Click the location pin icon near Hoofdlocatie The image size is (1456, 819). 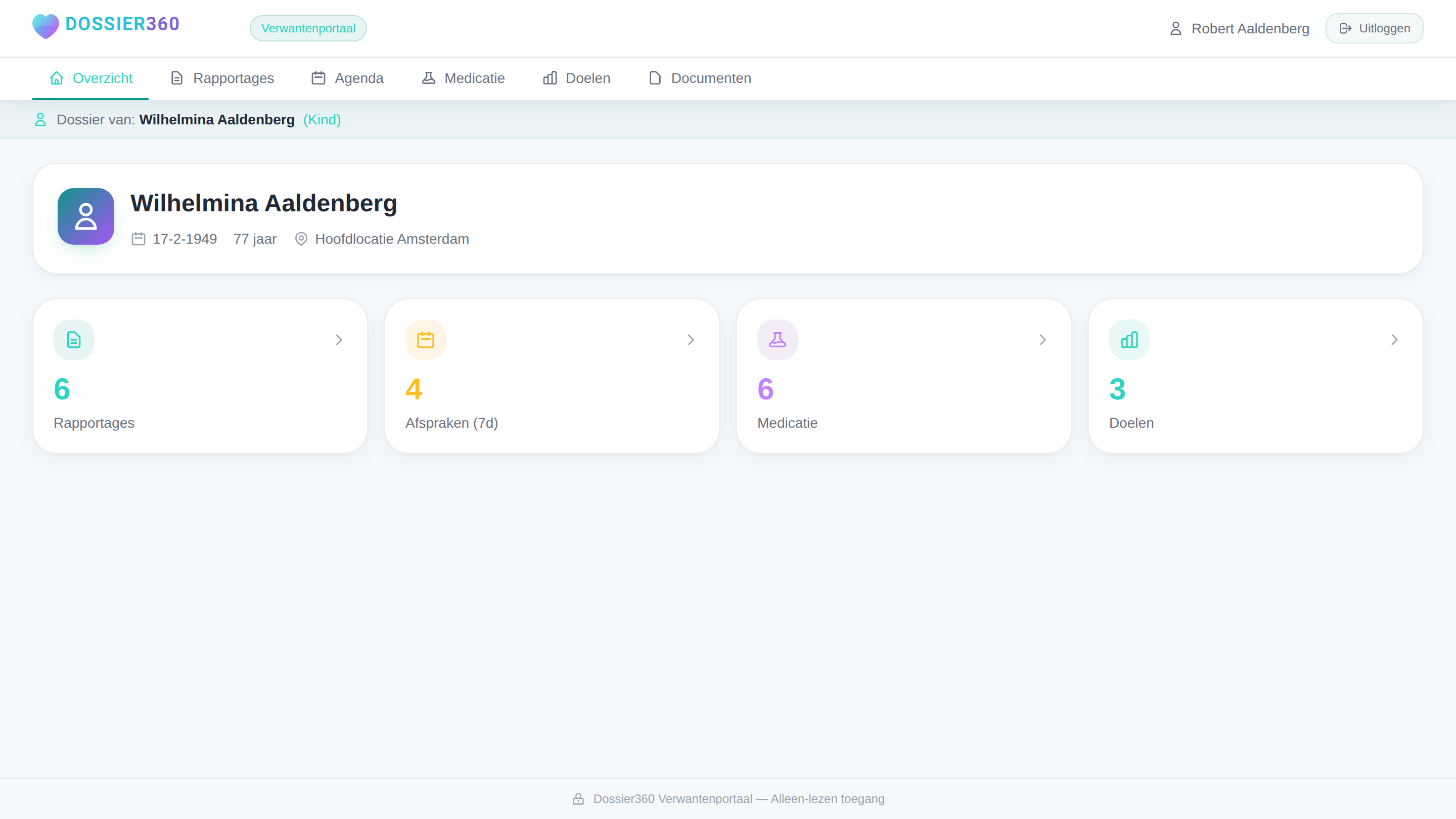301,239
